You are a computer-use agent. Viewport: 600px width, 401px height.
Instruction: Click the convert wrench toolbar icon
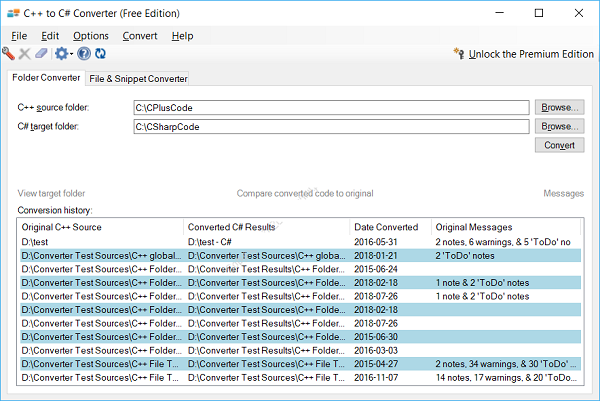tap(8, 54)
